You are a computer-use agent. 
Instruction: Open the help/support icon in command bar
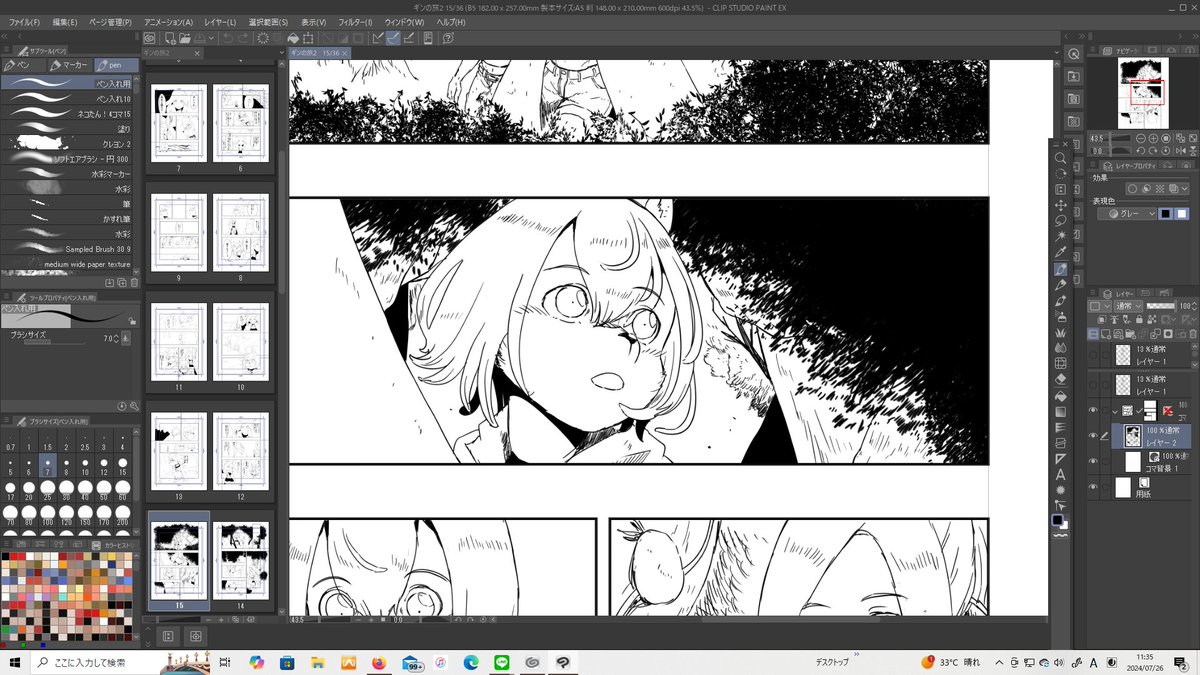pos(448,38)
